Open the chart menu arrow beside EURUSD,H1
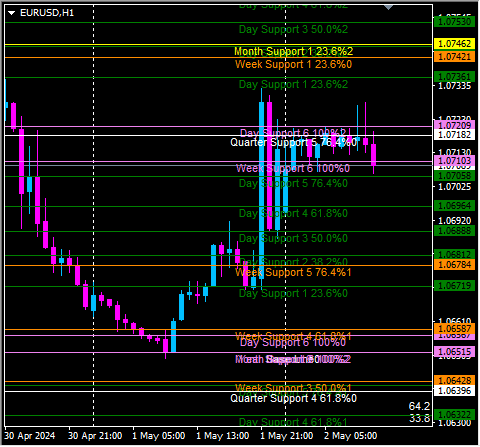 (12, 13)
